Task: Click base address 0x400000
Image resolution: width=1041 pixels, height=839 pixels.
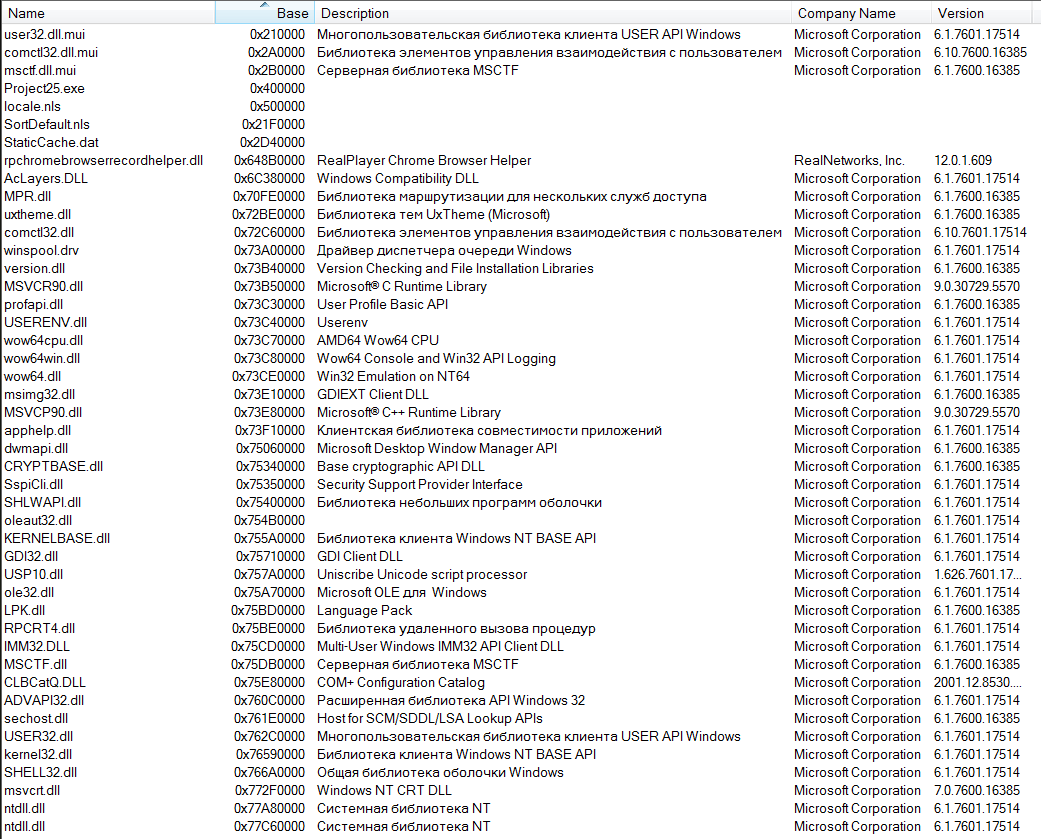Action: [277, 88]
